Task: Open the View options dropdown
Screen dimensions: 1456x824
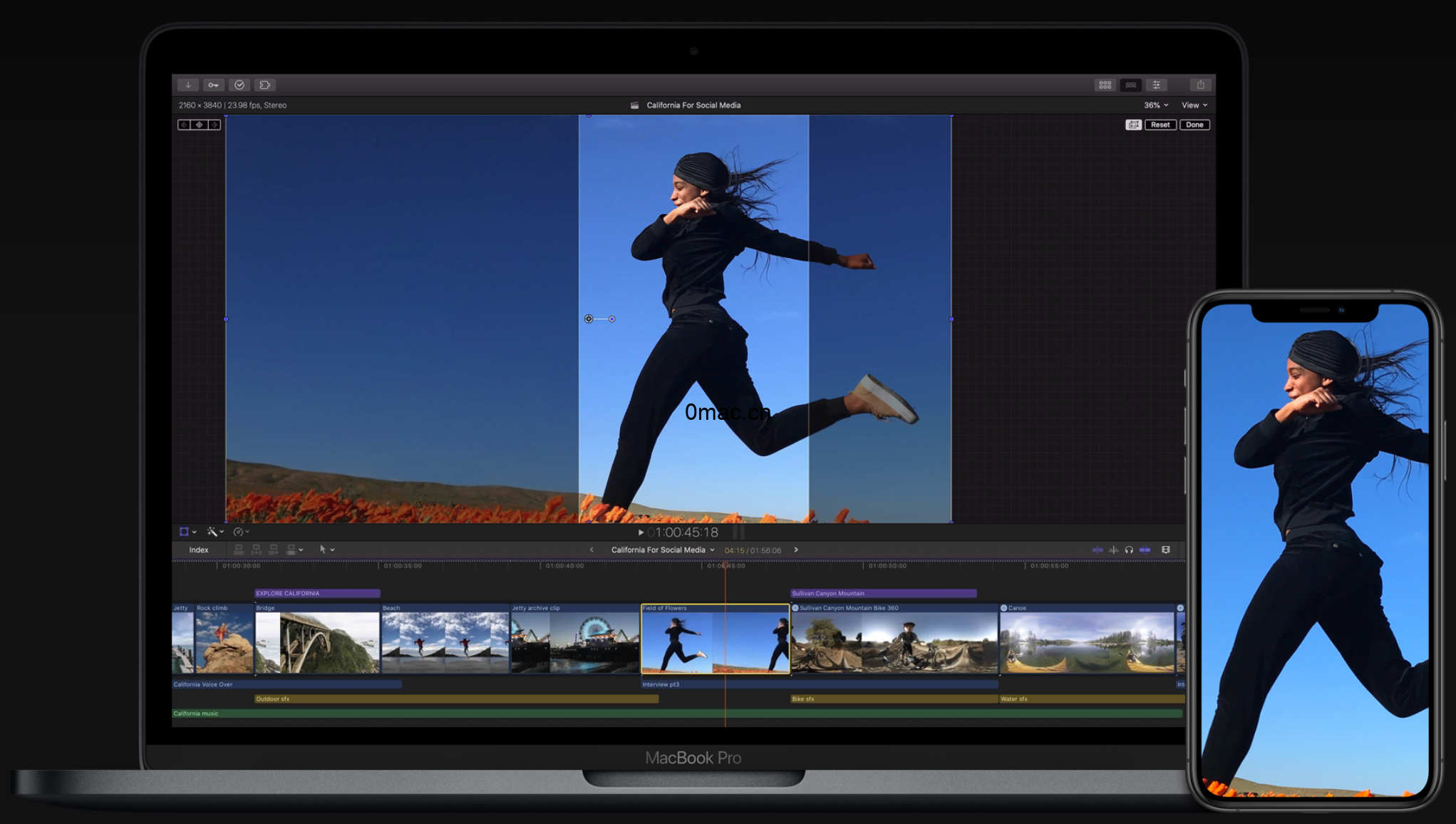Action: coord(1194,105)
